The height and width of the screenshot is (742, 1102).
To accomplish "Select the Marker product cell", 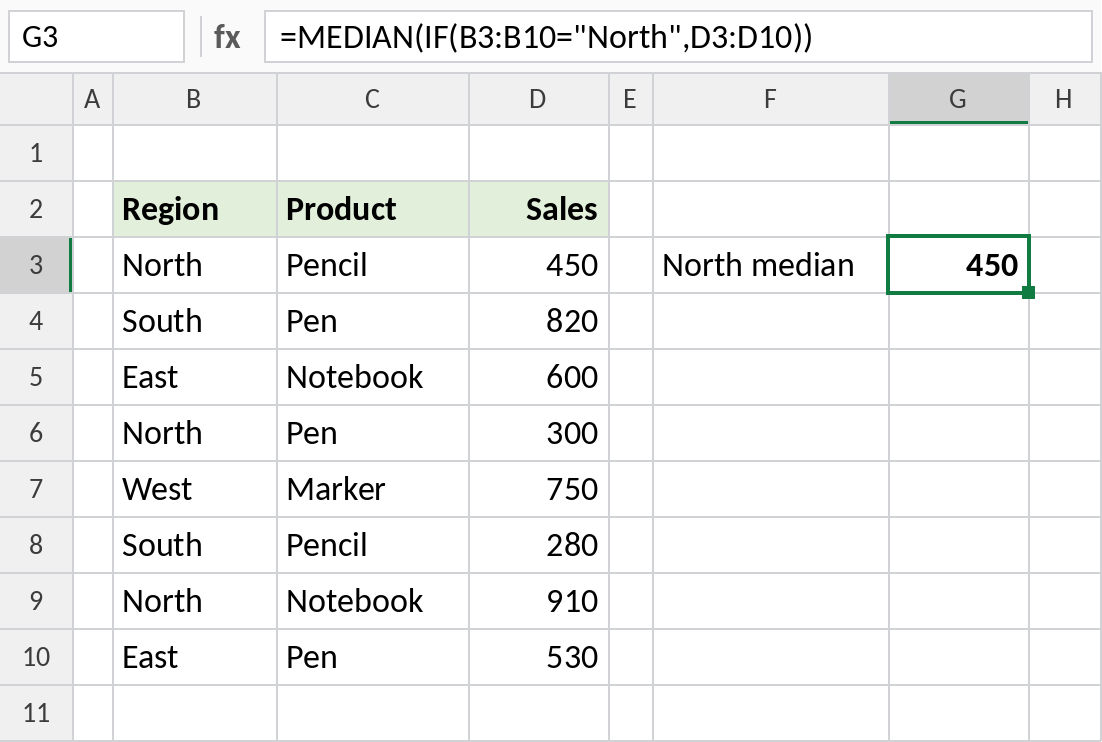I will click(372, 489).
